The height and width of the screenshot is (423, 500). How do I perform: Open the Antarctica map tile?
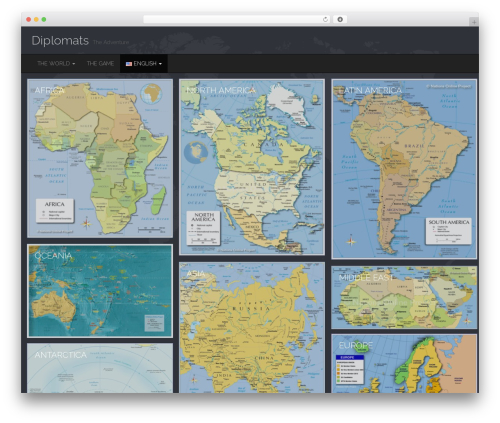pyautogui.click(x=100, y=368)
